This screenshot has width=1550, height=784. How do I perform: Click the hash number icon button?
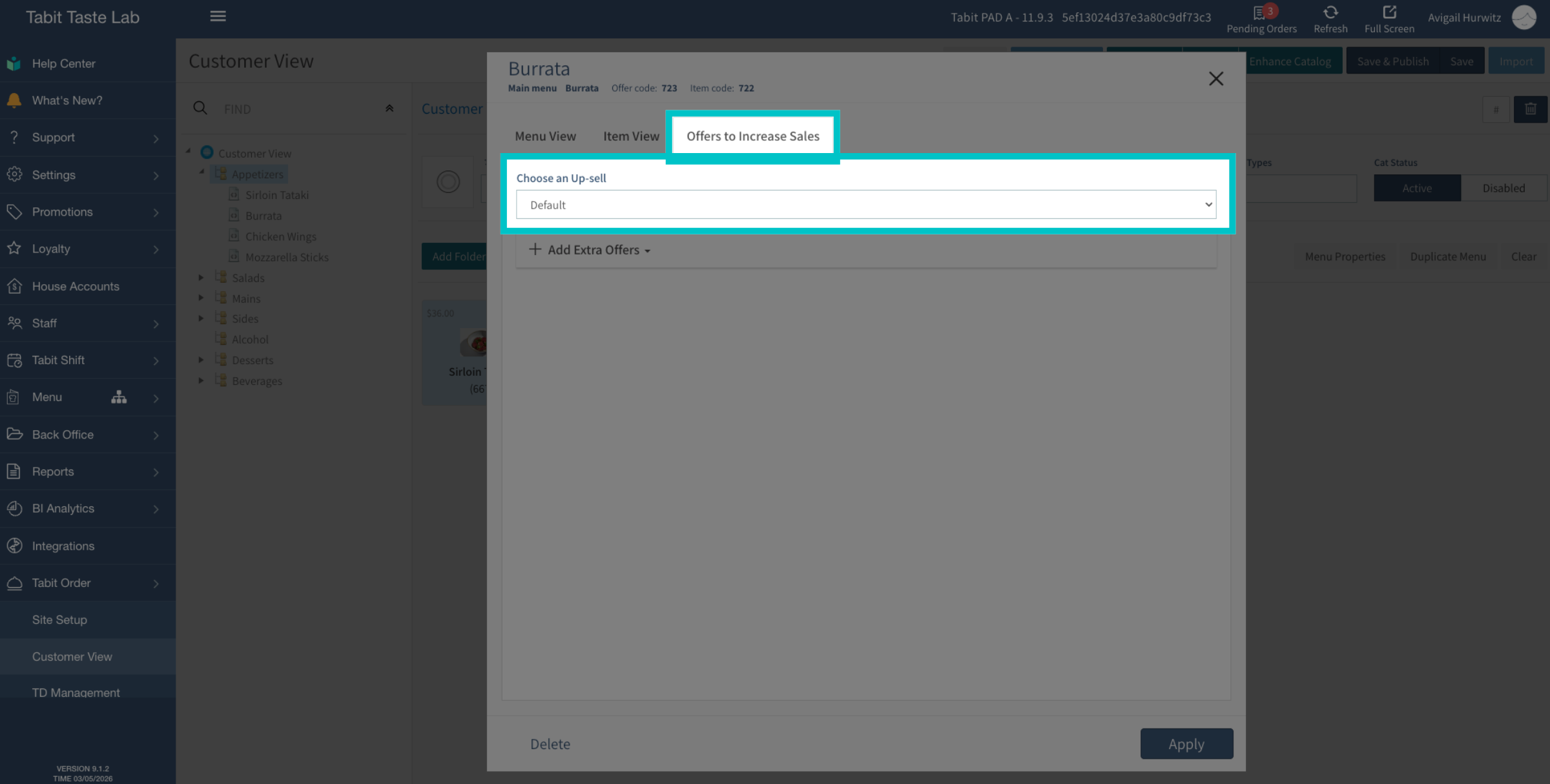1496,109
